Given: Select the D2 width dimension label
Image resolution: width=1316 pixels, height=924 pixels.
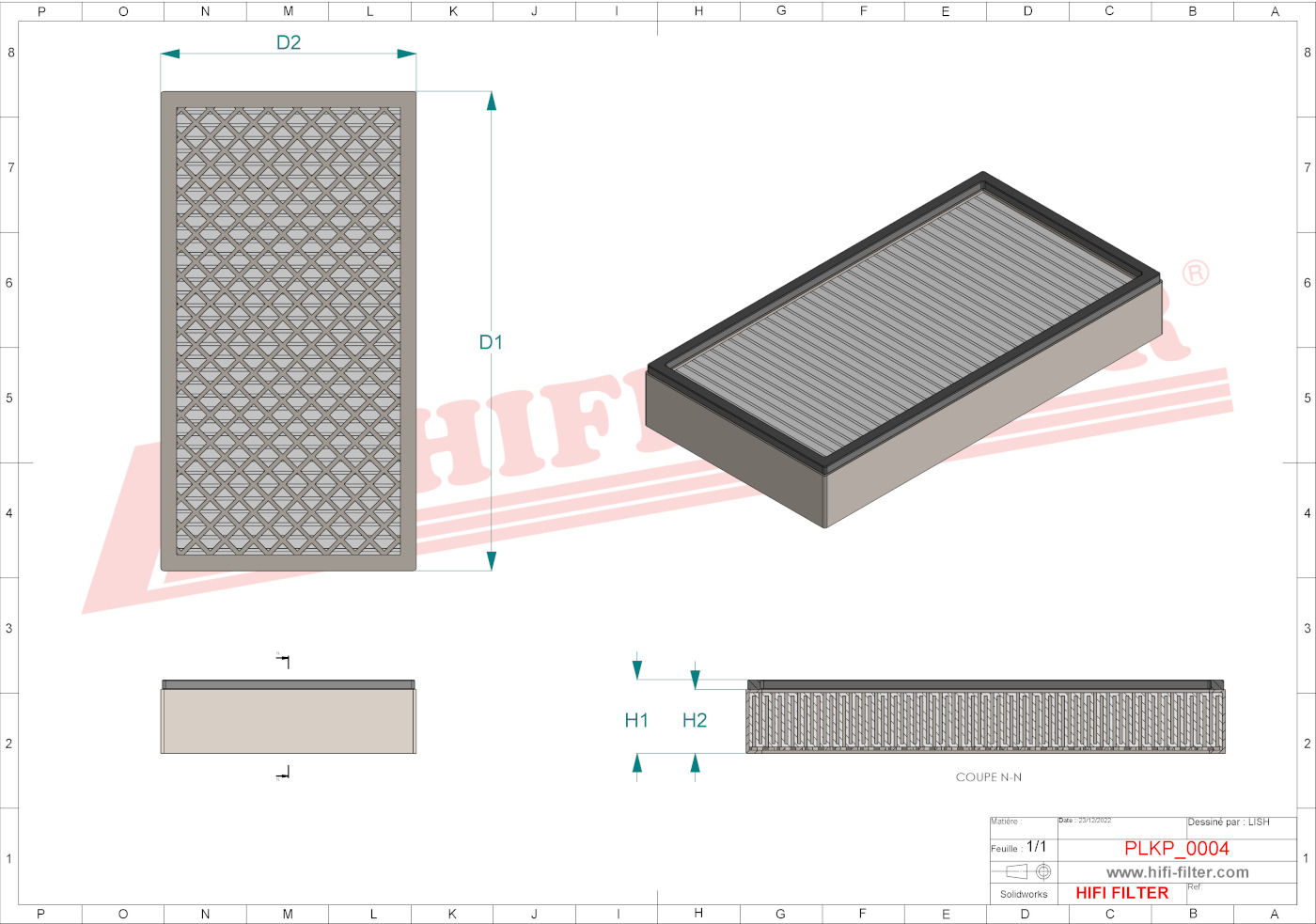Looking at the screenshot, I should pyautogui.click(x=289, y=43).
